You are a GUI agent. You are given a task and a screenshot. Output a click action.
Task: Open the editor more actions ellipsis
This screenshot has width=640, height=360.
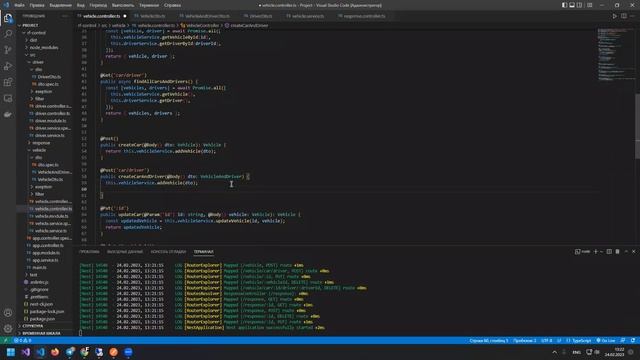pyautogui.click(x=633, y=16)
